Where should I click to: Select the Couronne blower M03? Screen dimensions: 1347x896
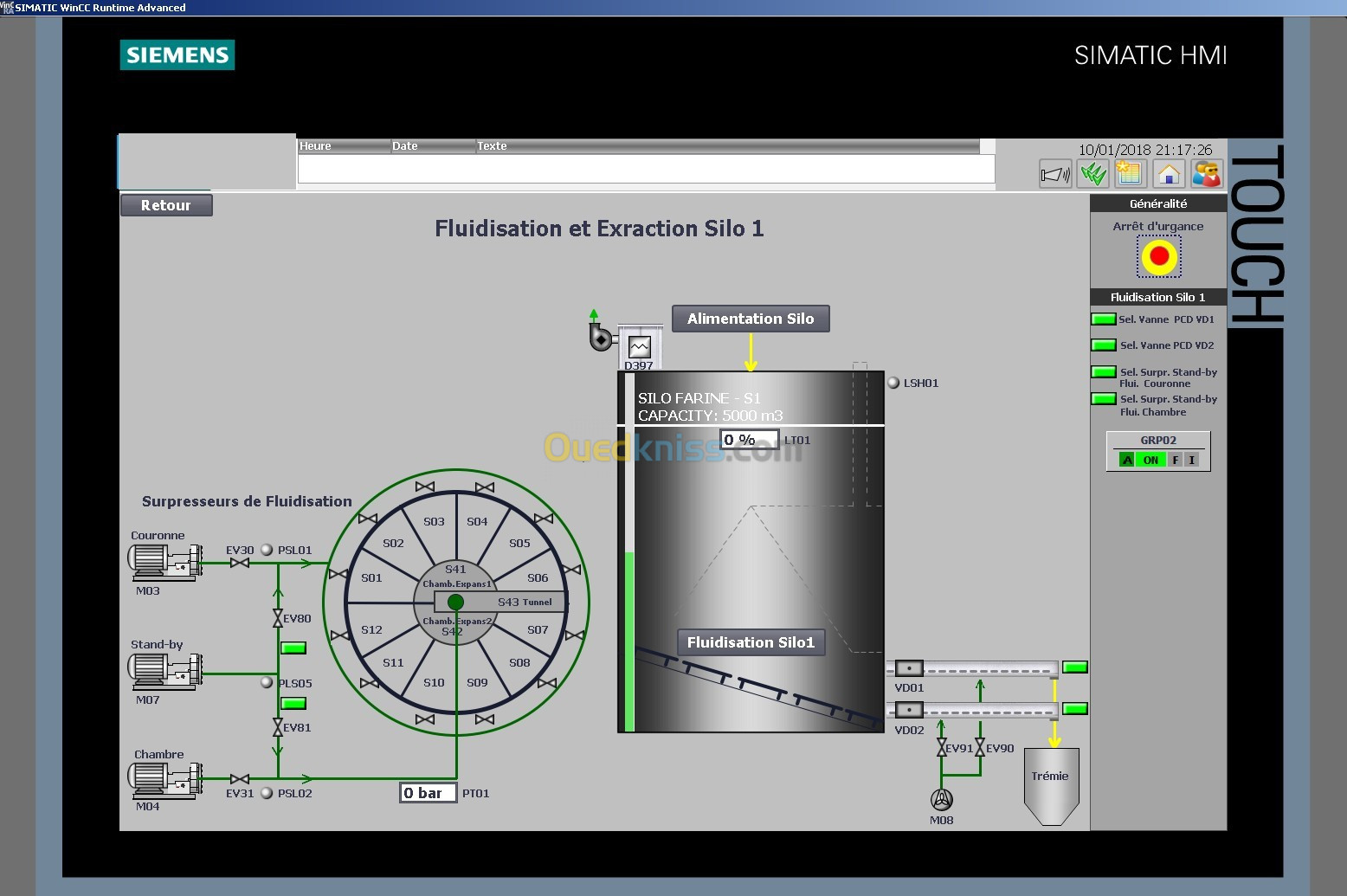165,562
